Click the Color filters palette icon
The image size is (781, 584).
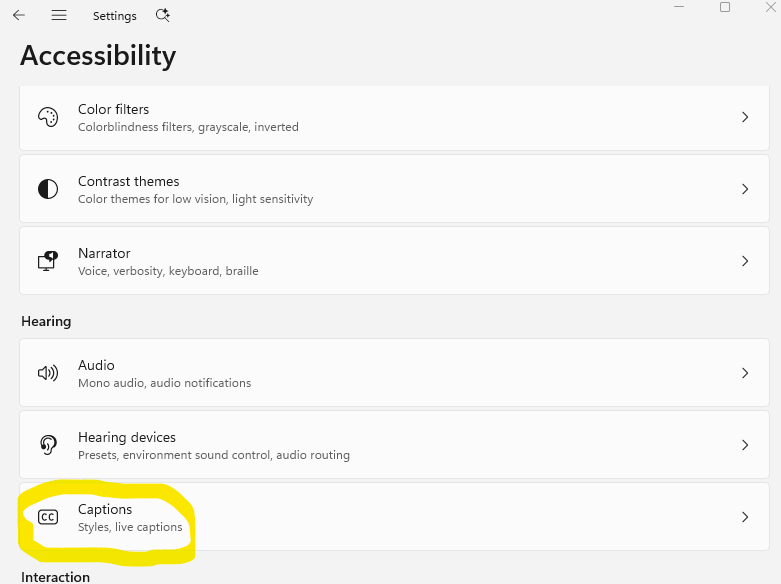tap(48, 117)
